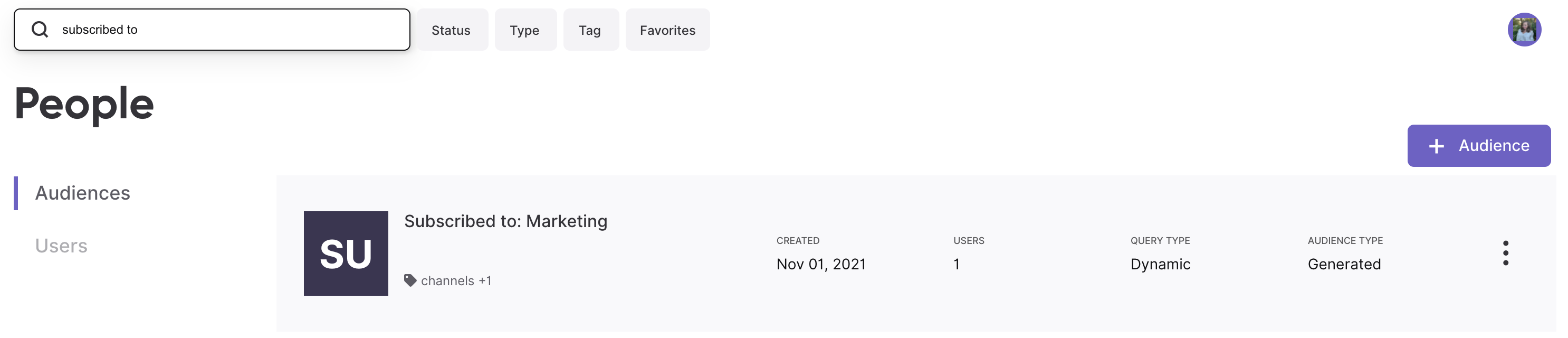The width and height of the screenshot is (1568, 338).
Task: Click the users count value 1
Action: 957,264
